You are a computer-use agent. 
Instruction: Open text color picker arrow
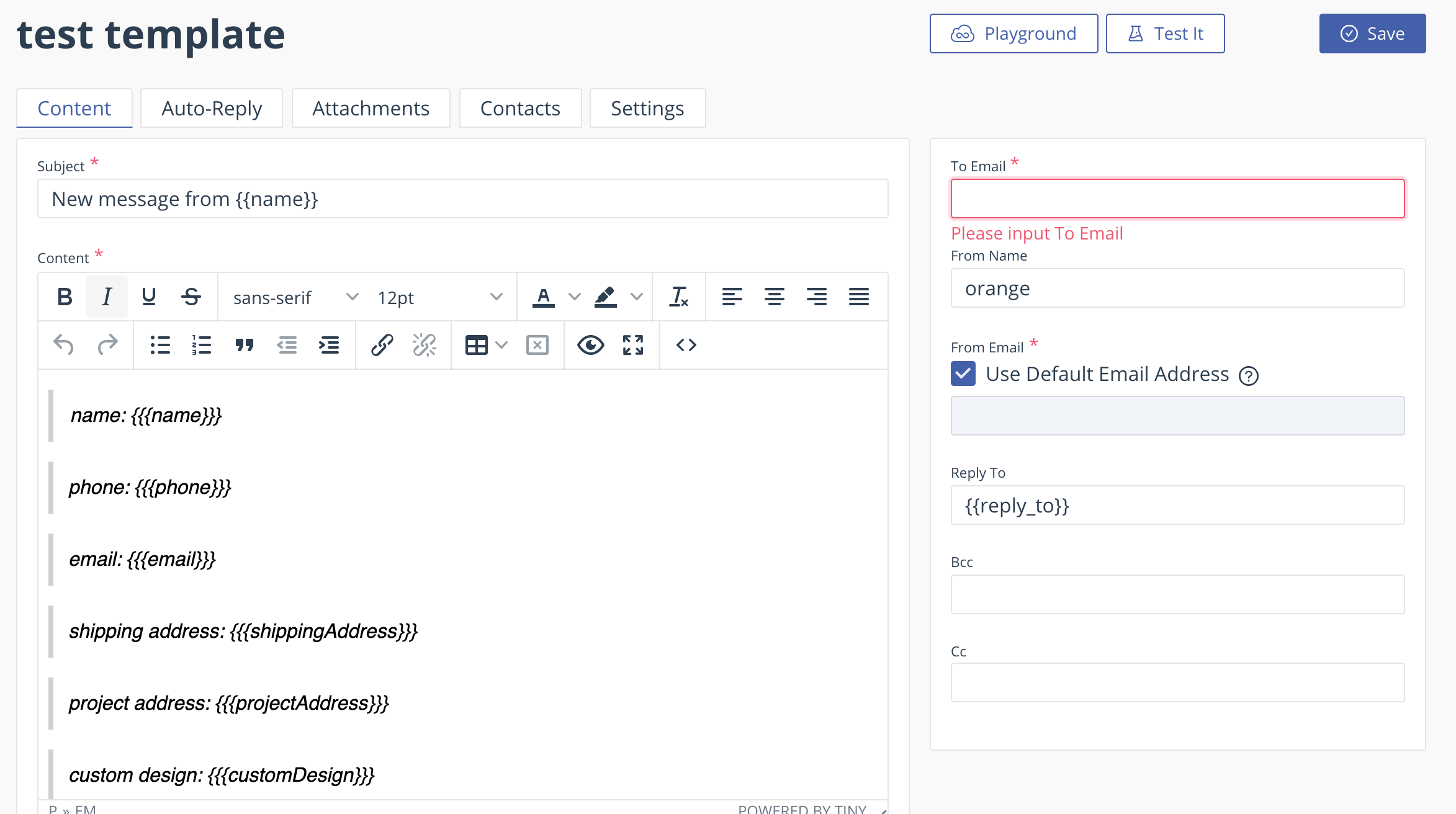(575, 297)
